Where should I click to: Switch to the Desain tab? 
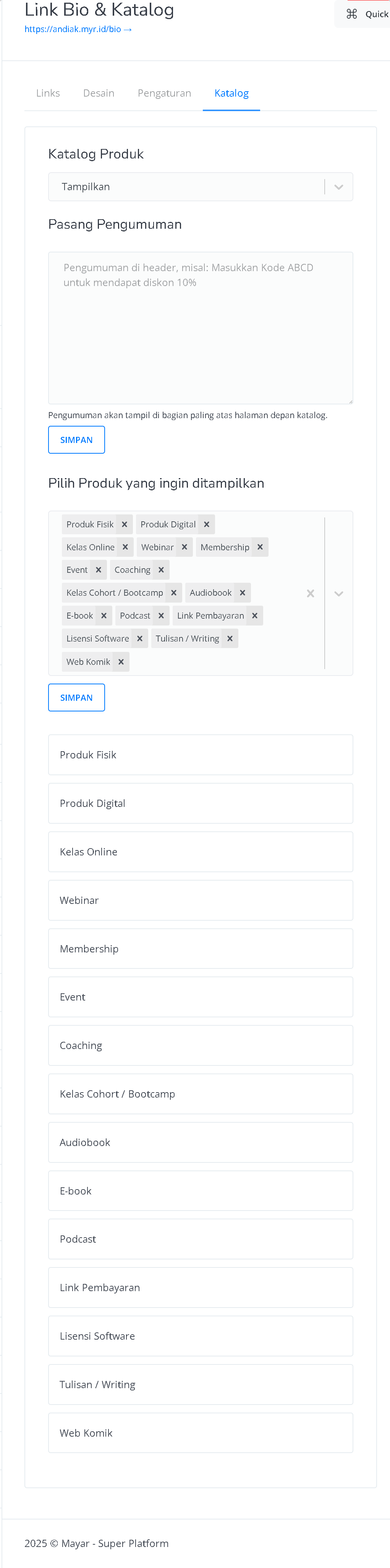[x=99, y=93]
